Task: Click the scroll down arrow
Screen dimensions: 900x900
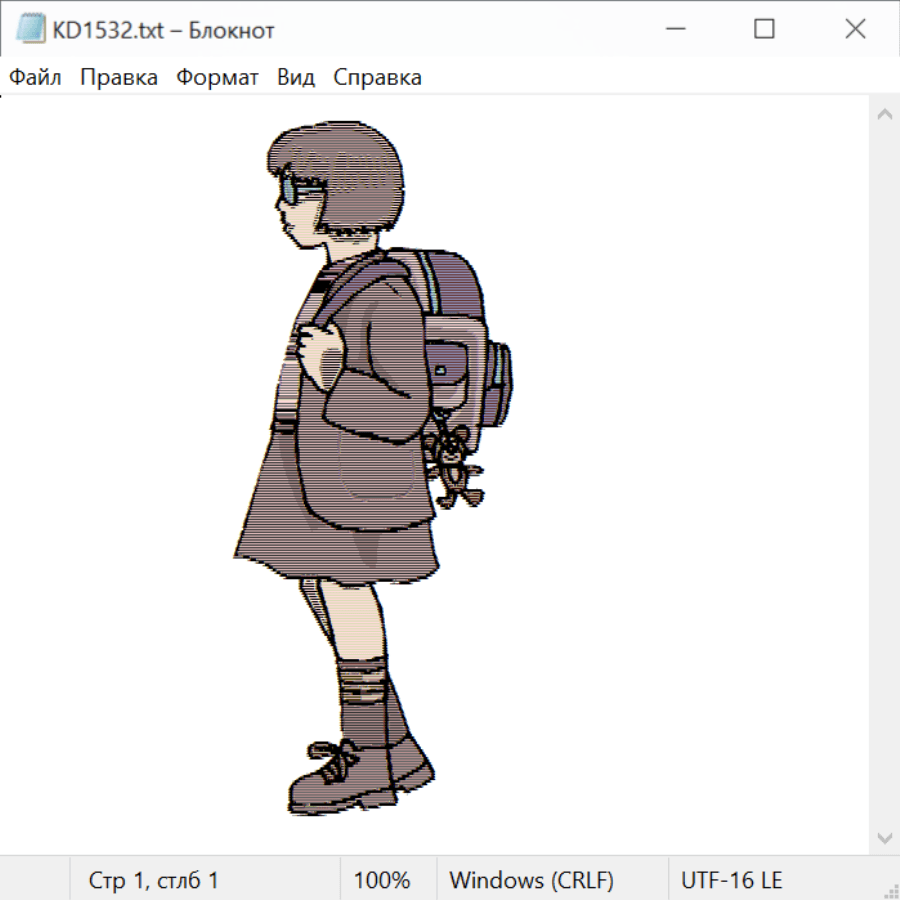Action: click(884, 837)
